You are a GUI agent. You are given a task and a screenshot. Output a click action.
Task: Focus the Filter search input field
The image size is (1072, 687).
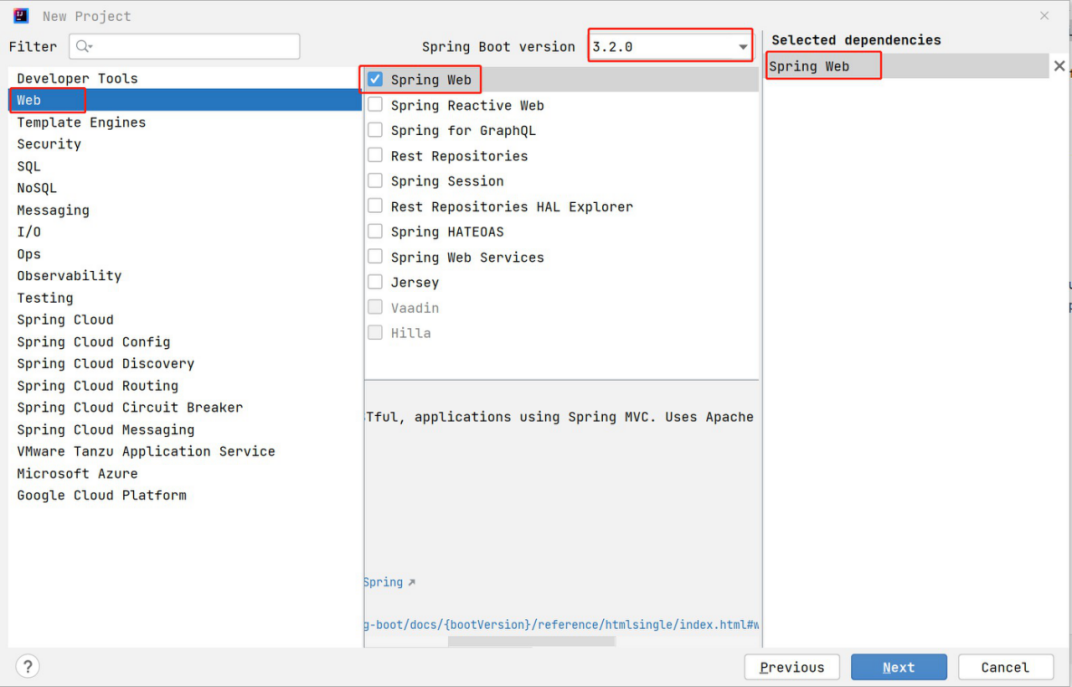click(x=185, y=46)
